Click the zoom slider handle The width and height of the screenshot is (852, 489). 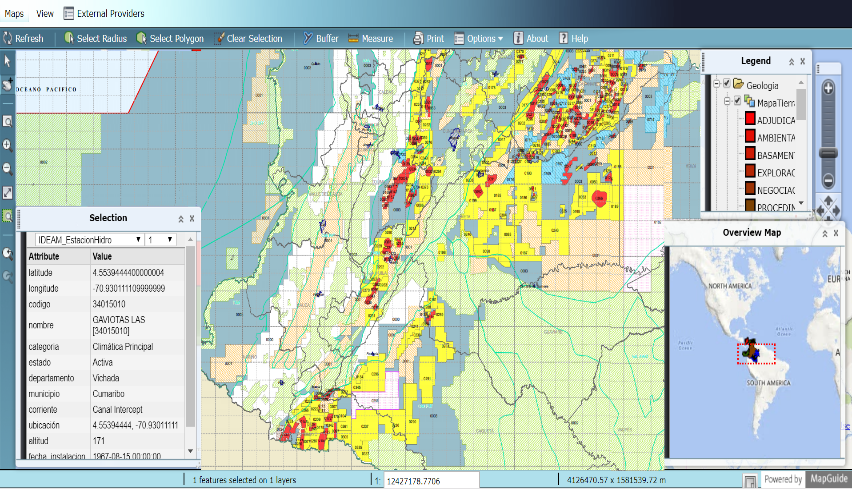(828, 152)
